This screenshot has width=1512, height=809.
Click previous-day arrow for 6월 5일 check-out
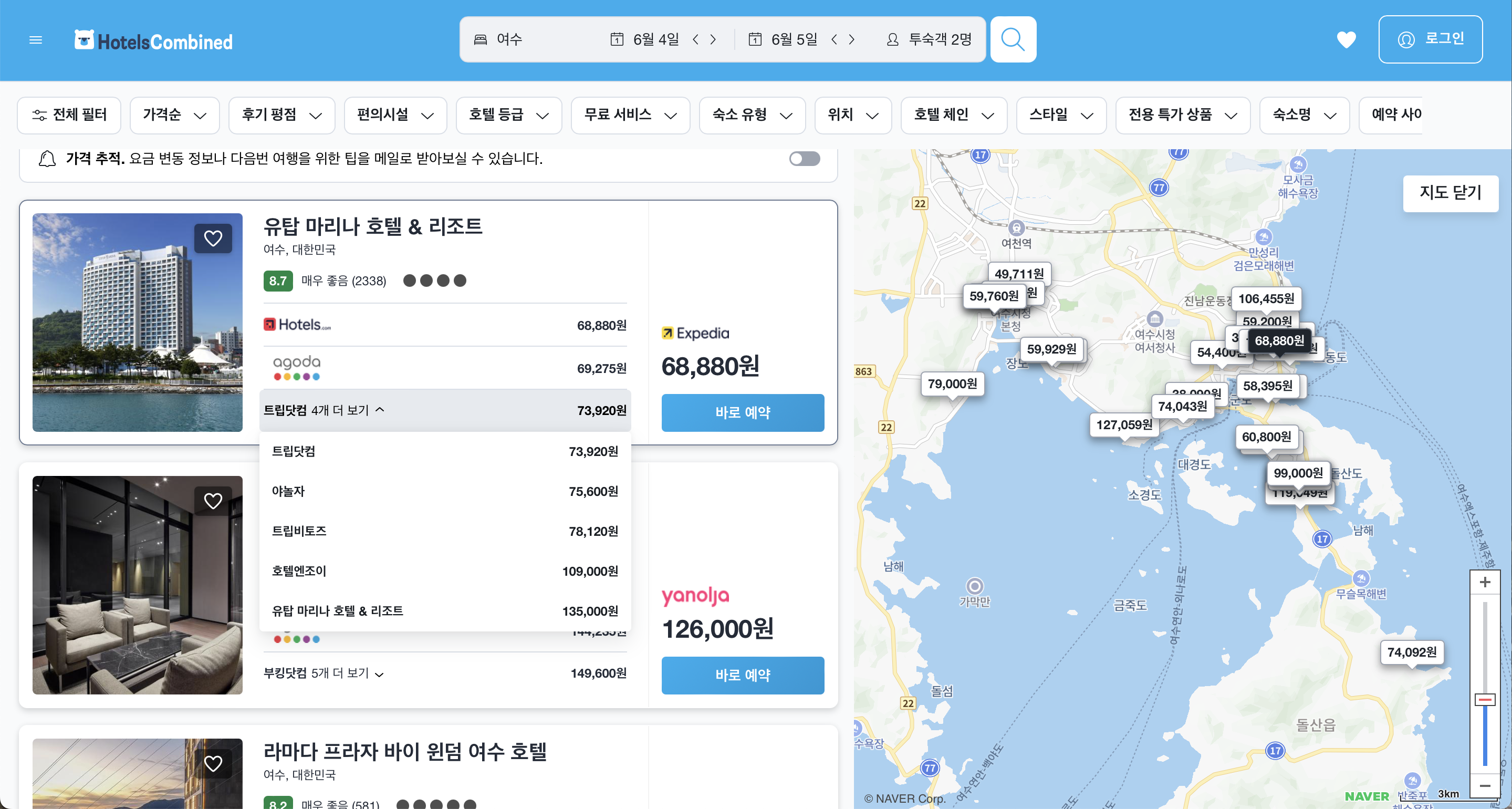834,39
